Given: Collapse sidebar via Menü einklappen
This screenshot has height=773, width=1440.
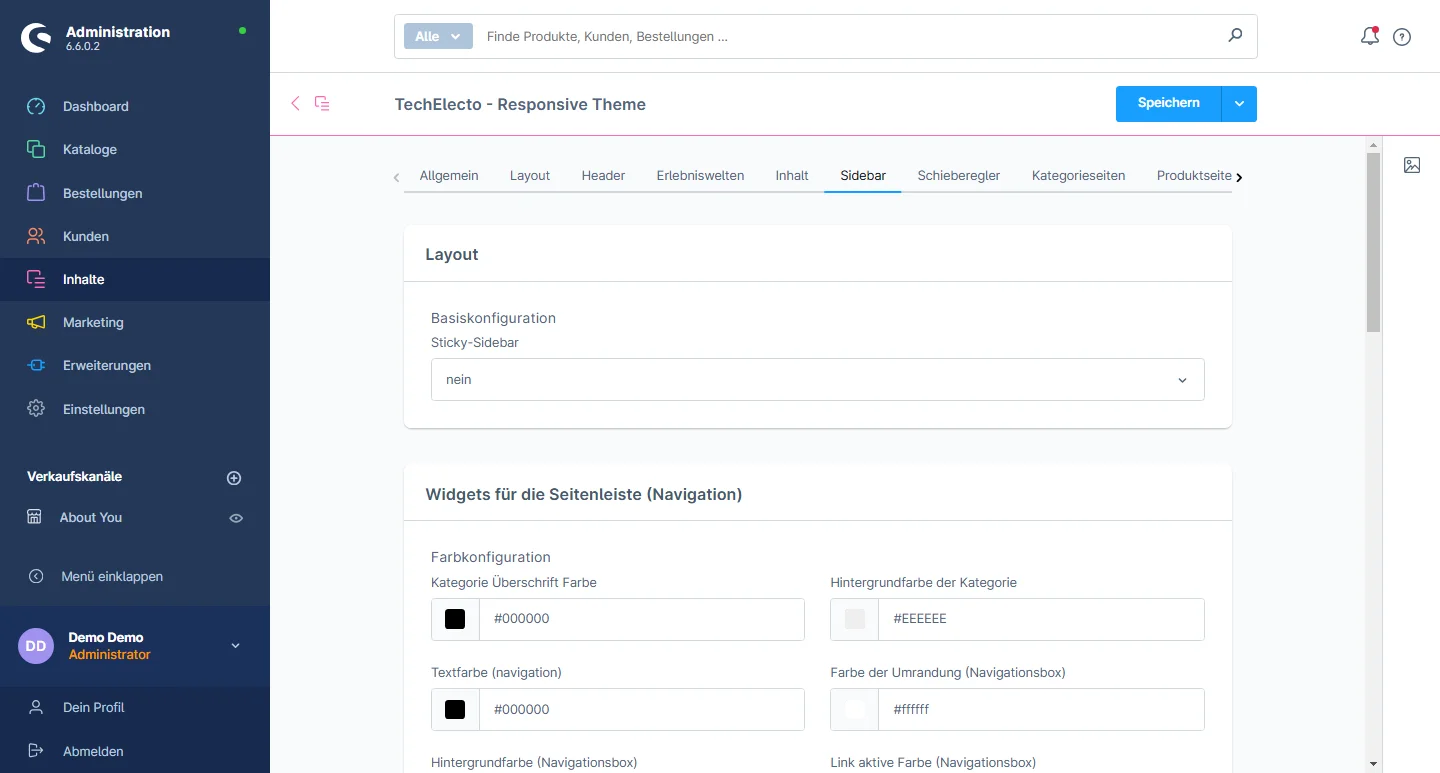Looking at the screenshot, I should [111, 576].
